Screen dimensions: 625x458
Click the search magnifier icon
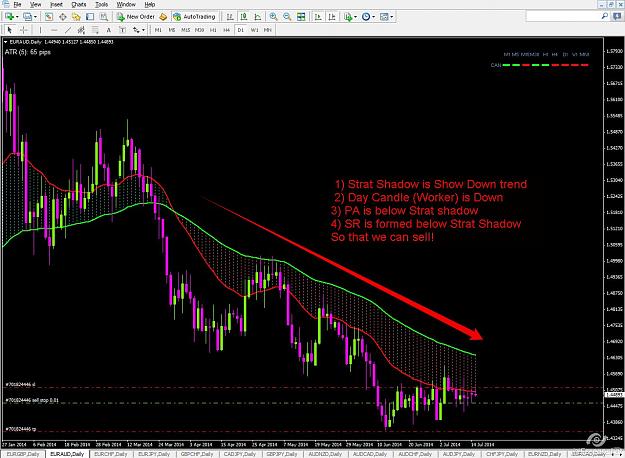(605, 16)
